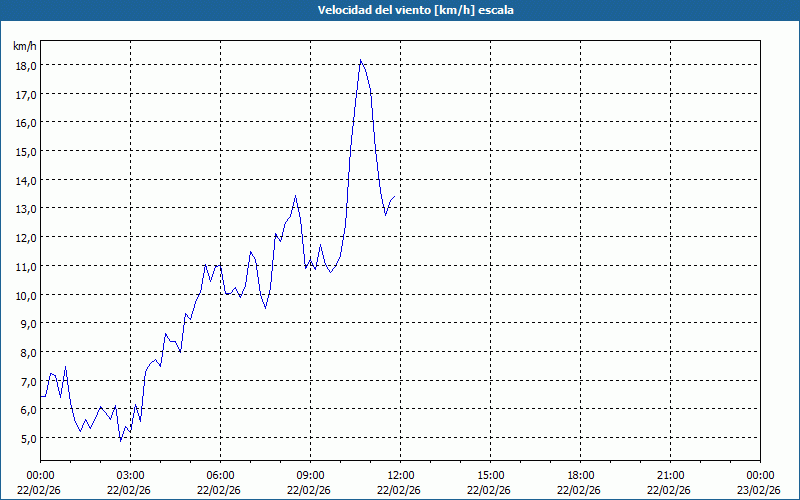This screenshot has height=500, width=800.
Task: Click the 13,0 y-axis tick label
Action: click(25, 209)
